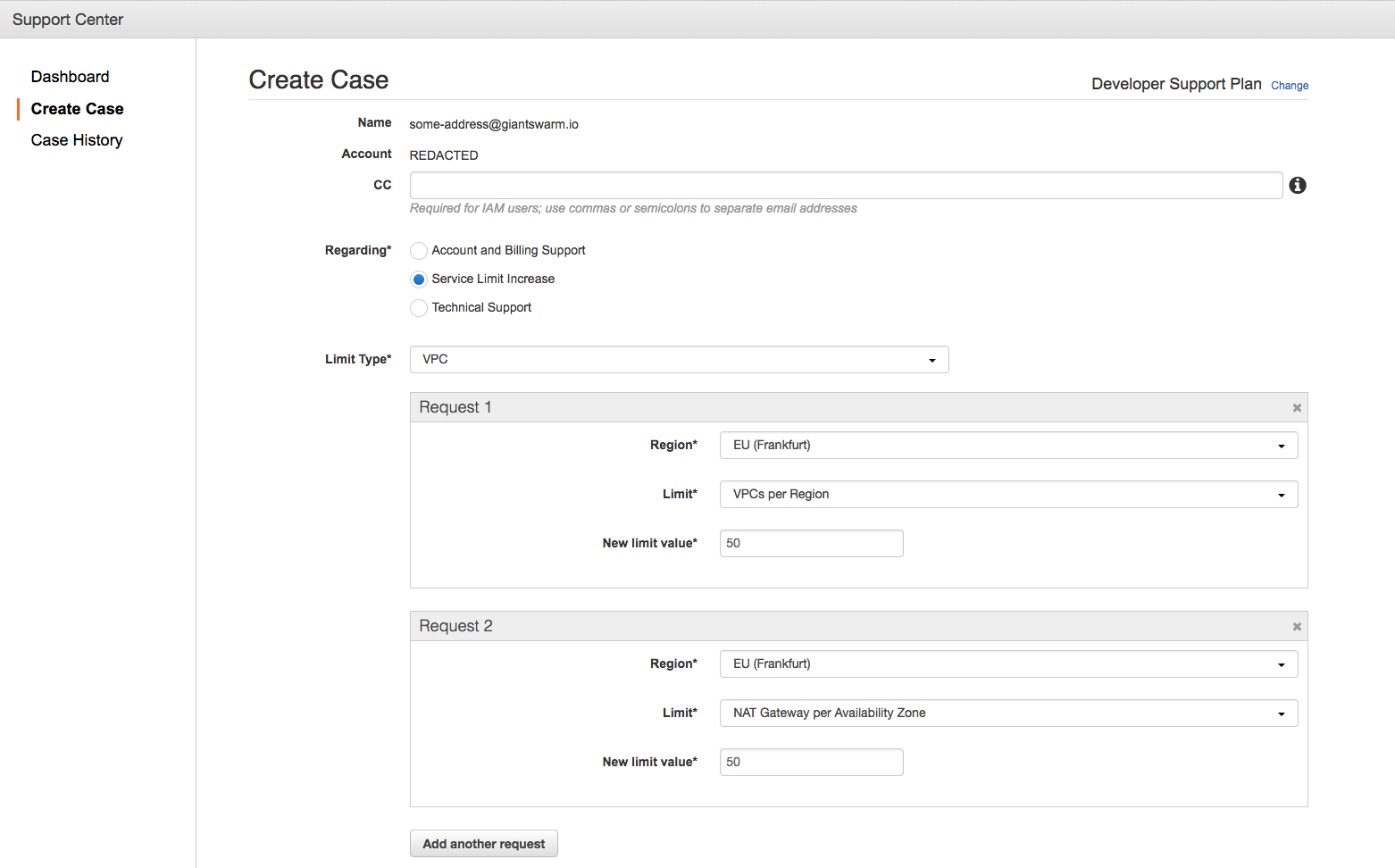Click the Support Center header title
1395x868 pixels.
67,19
